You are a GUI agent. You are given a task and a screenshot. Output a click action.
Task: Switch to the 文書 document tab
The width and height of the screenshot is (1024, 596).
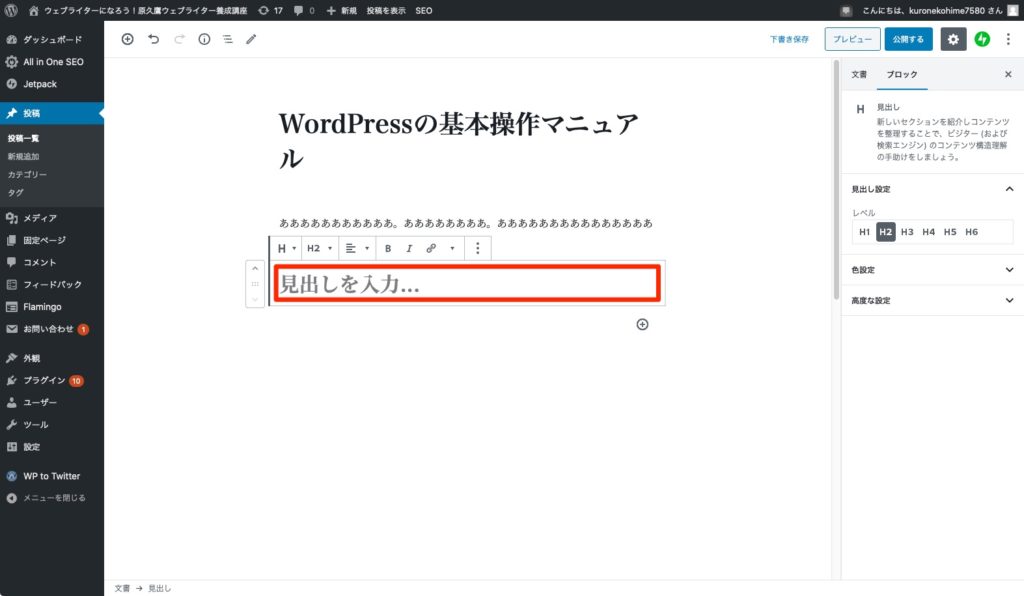[859, 74]
